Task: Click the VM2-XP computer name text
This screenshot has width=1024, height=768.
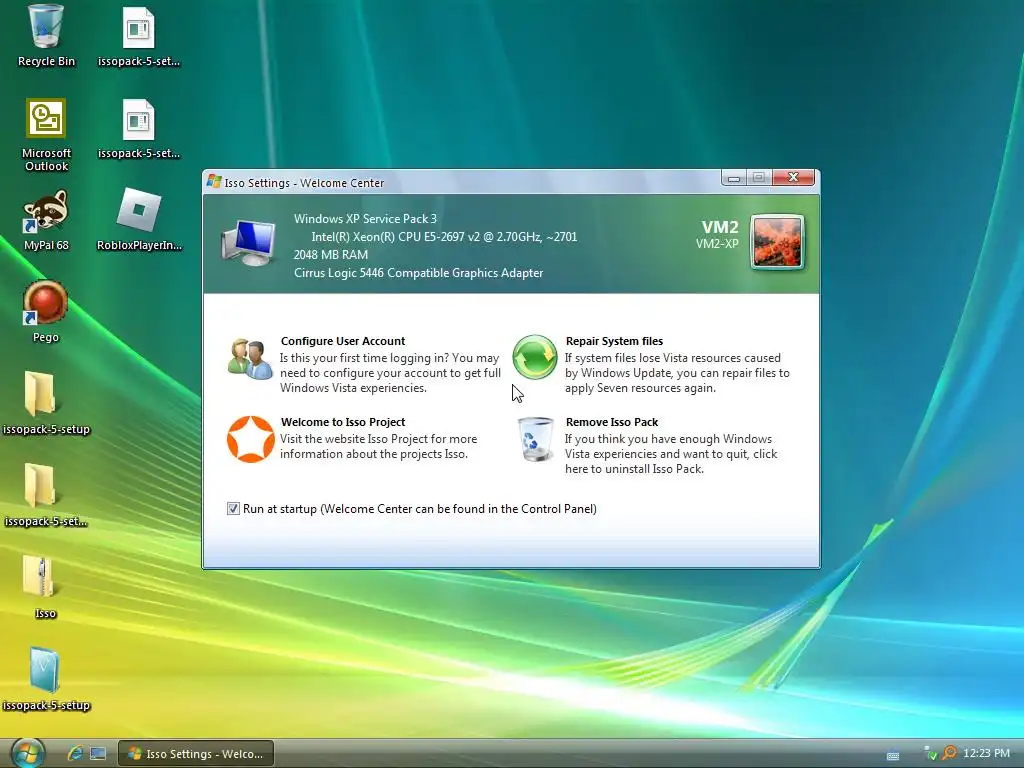Action: point(717,244)
